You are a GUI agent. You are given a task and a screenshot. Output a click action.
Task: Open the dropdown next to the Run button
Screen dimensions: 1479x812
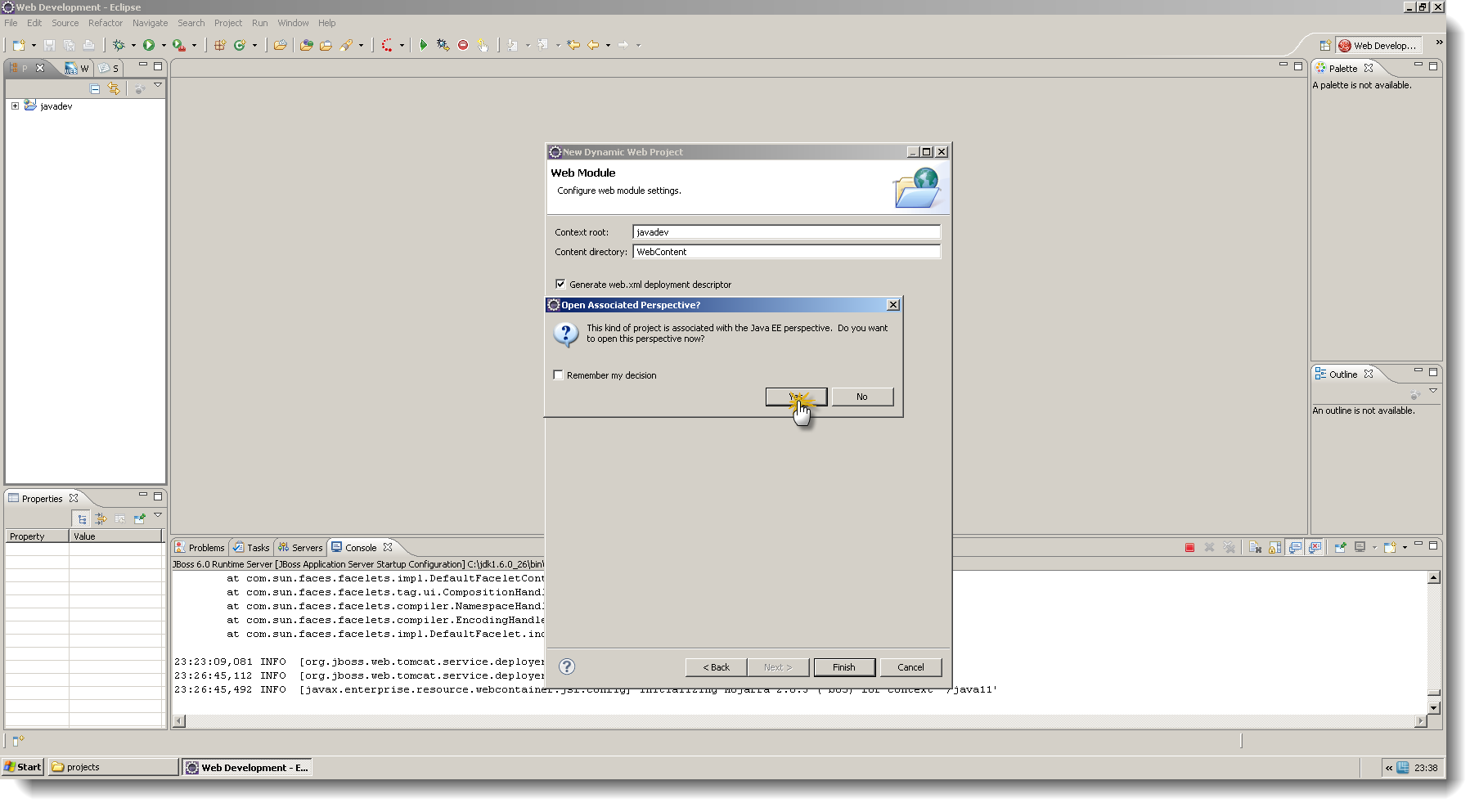164,45
